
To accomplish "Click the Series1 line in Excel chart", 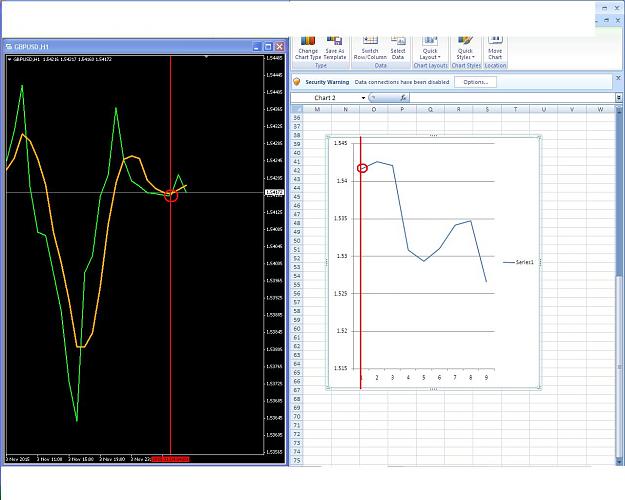I will click(x=401, y=207).
